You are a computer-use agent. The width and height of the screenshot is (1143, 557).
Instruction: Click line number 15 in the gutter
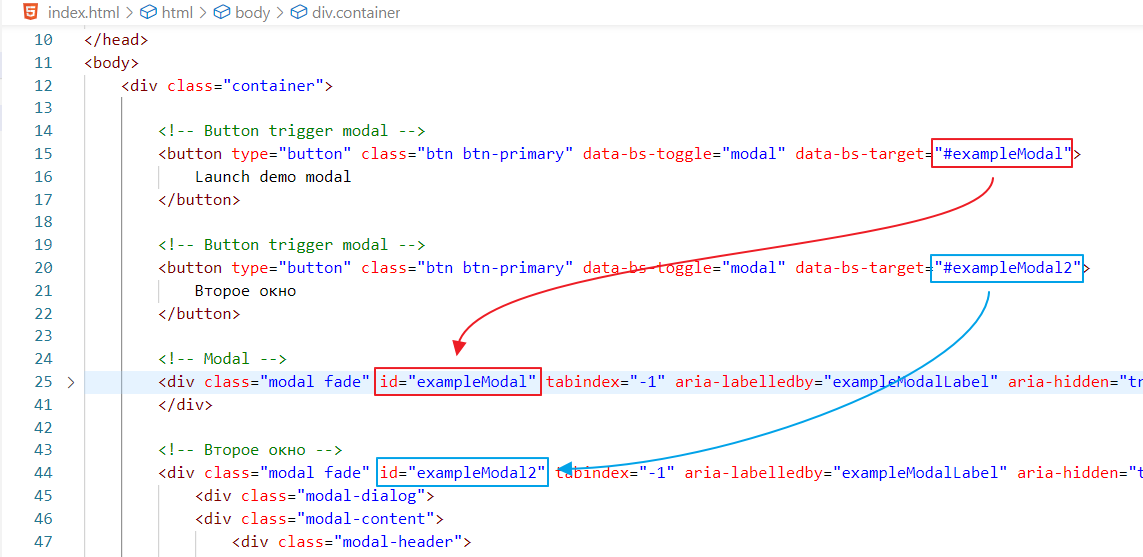42,154
